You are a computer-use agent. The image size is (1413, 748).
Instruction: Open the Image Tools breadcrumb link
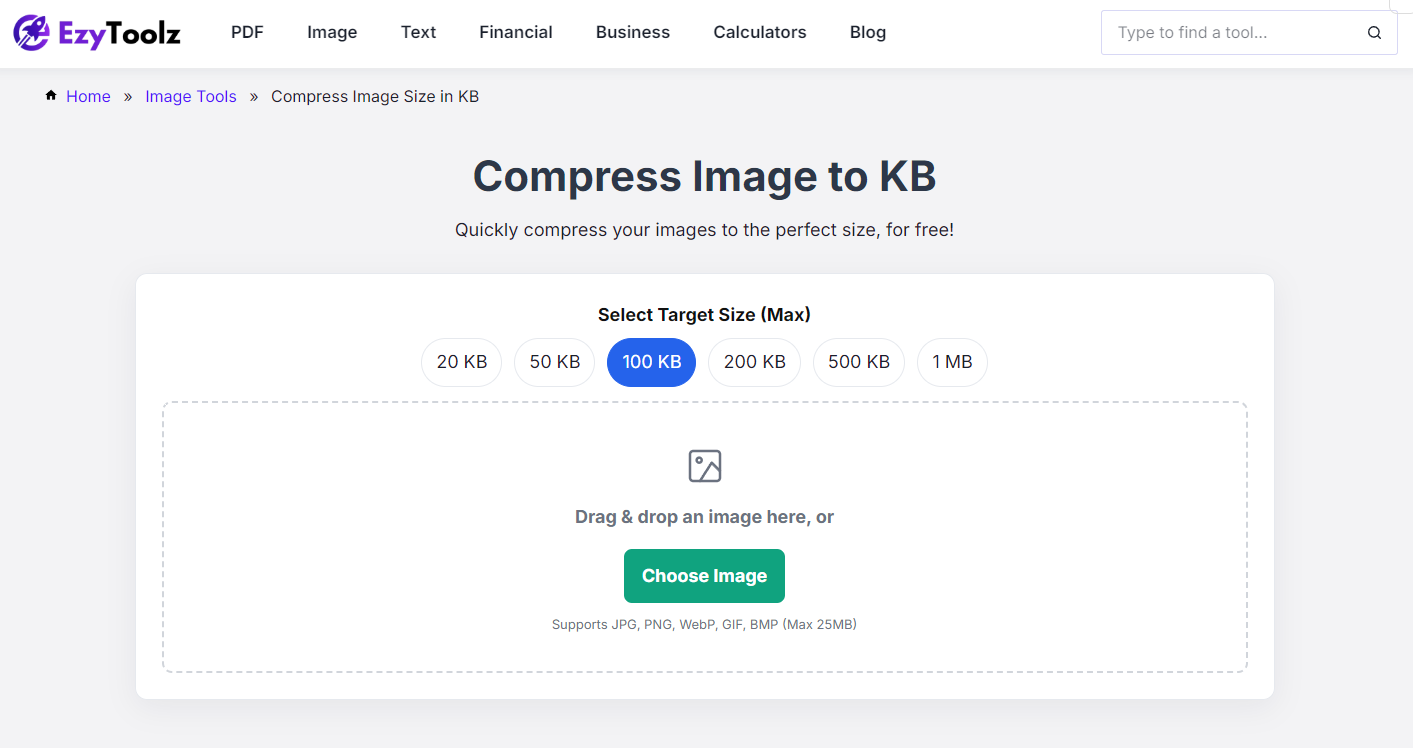[x=190, y=96]
